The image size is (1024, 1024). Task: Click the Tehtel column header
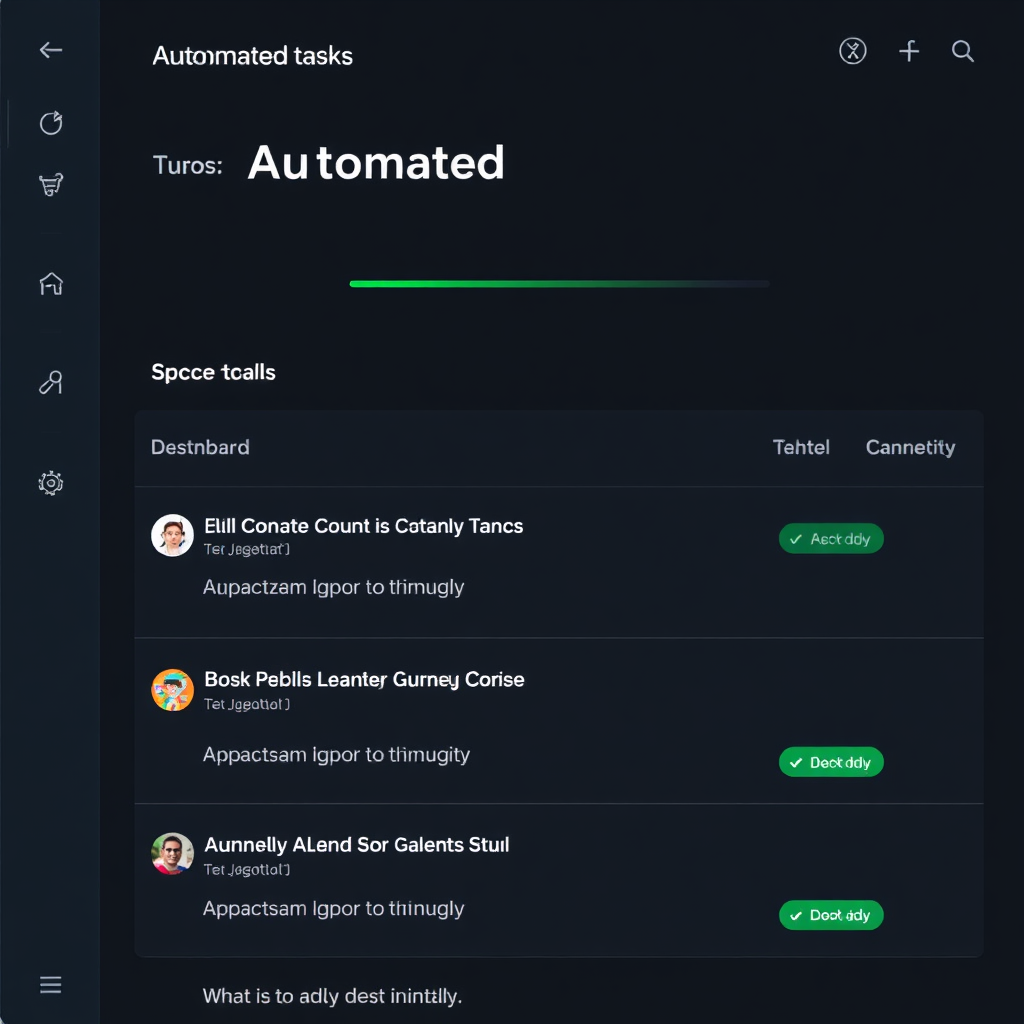pyautogui.click(x=801, y=447)
